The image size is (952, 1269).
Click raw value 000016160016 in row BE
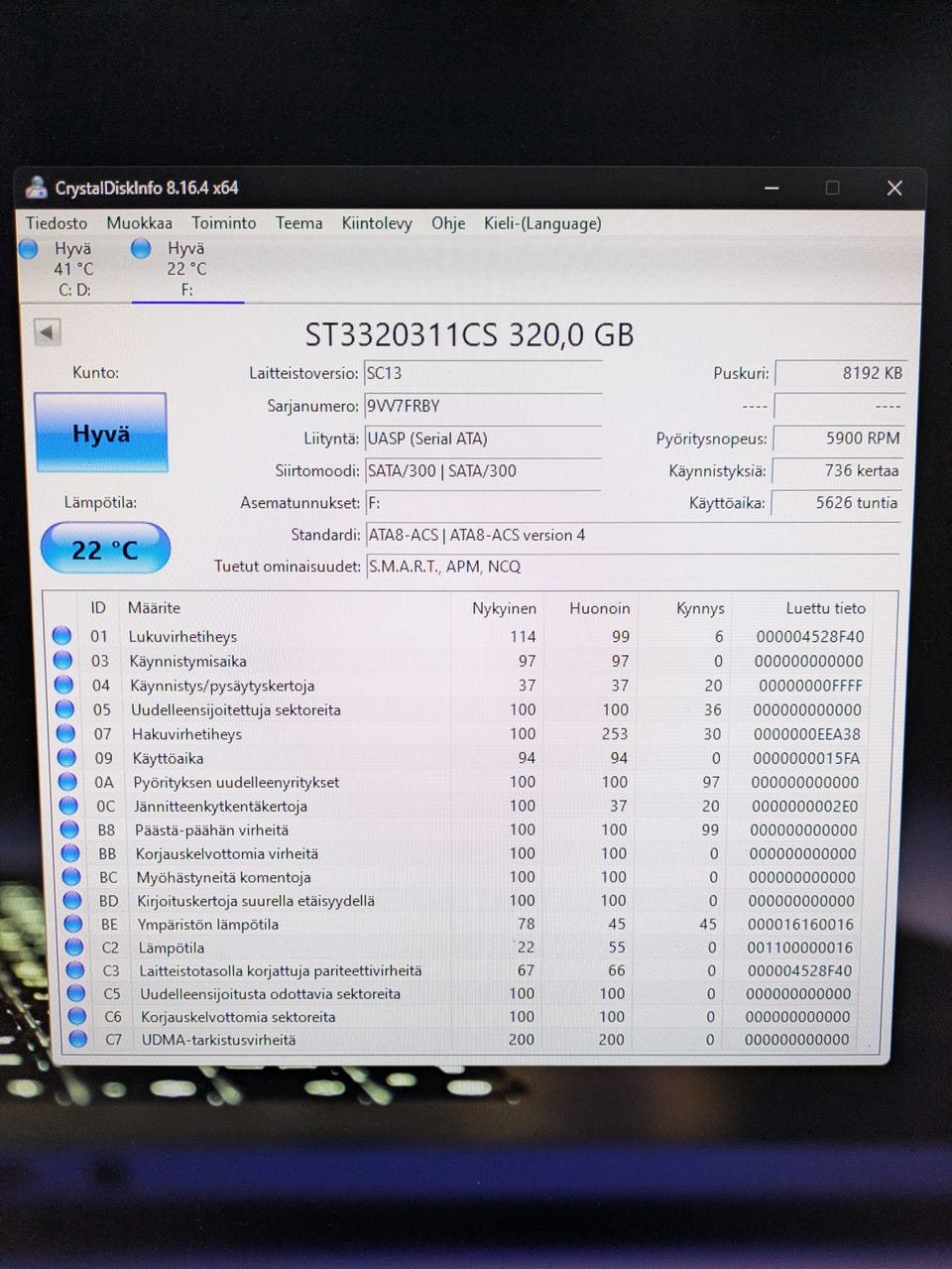[x=800, y=925]
